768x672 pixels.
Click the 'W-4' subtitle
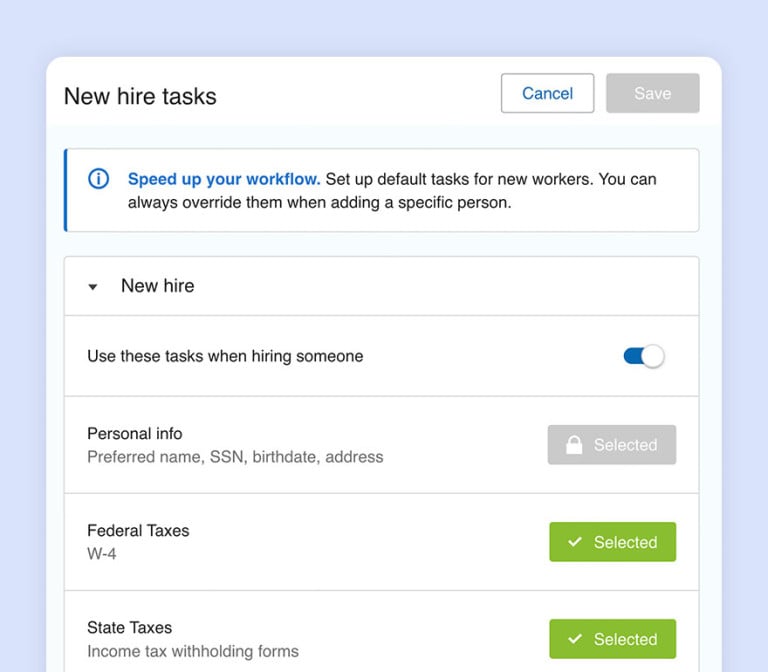point(102,554)
